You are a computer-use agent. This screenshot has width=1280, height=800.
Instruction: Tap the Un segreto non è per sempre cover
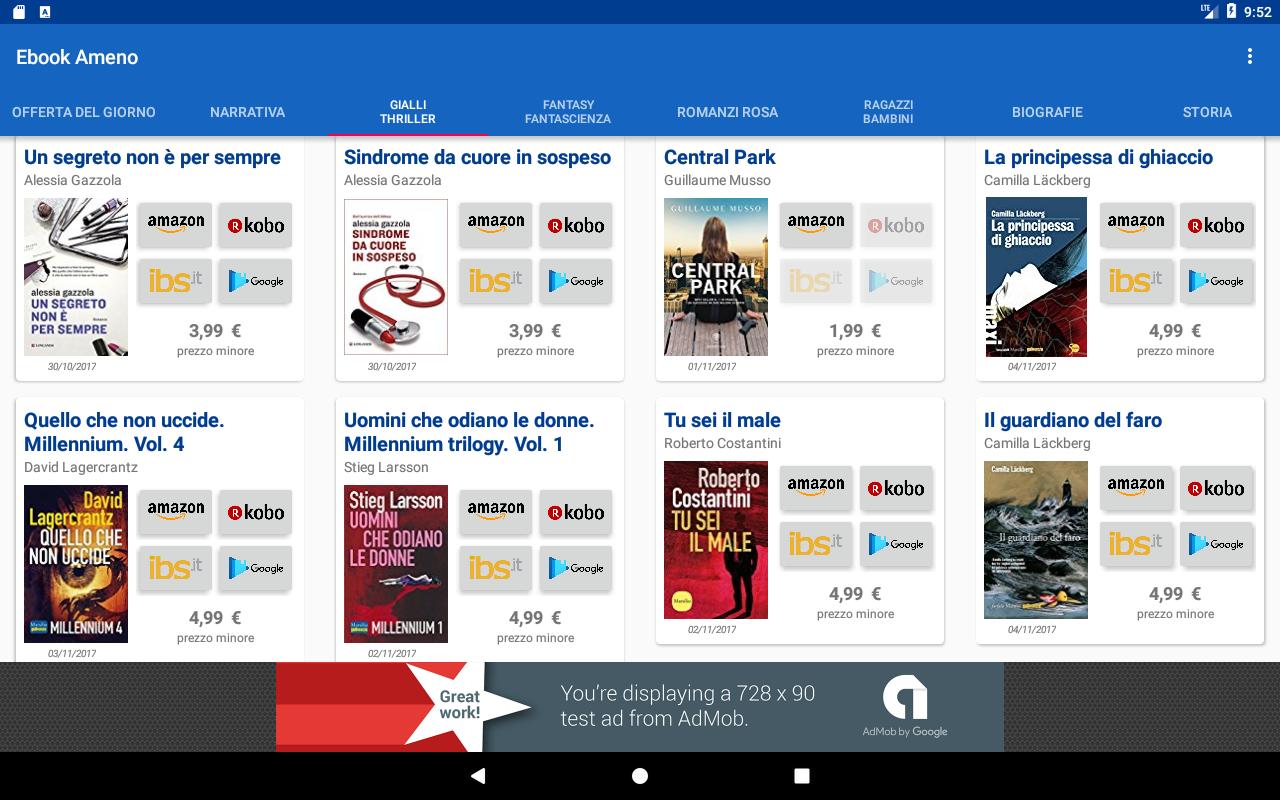76,277
